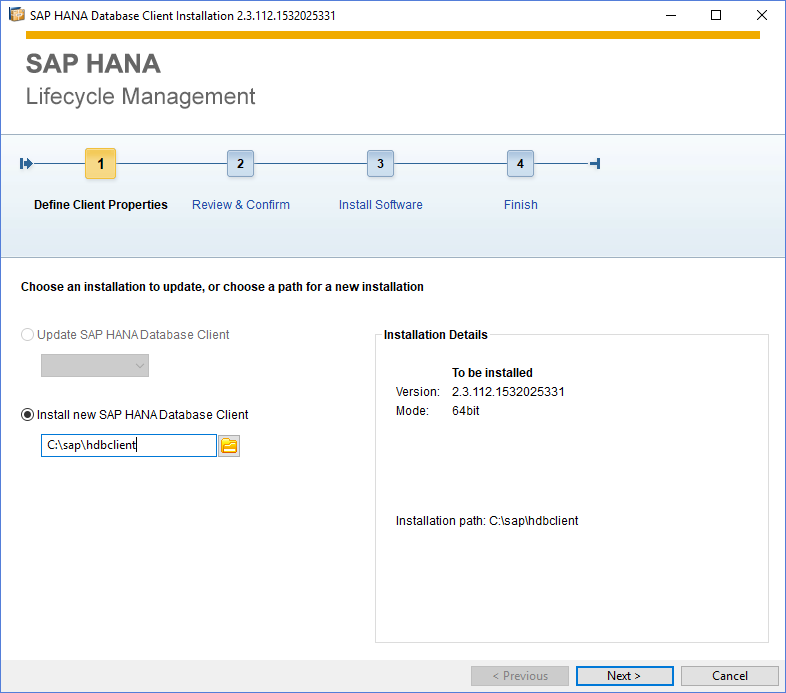Open the Finish step label
786x693 pixels.
coord(520,205)
